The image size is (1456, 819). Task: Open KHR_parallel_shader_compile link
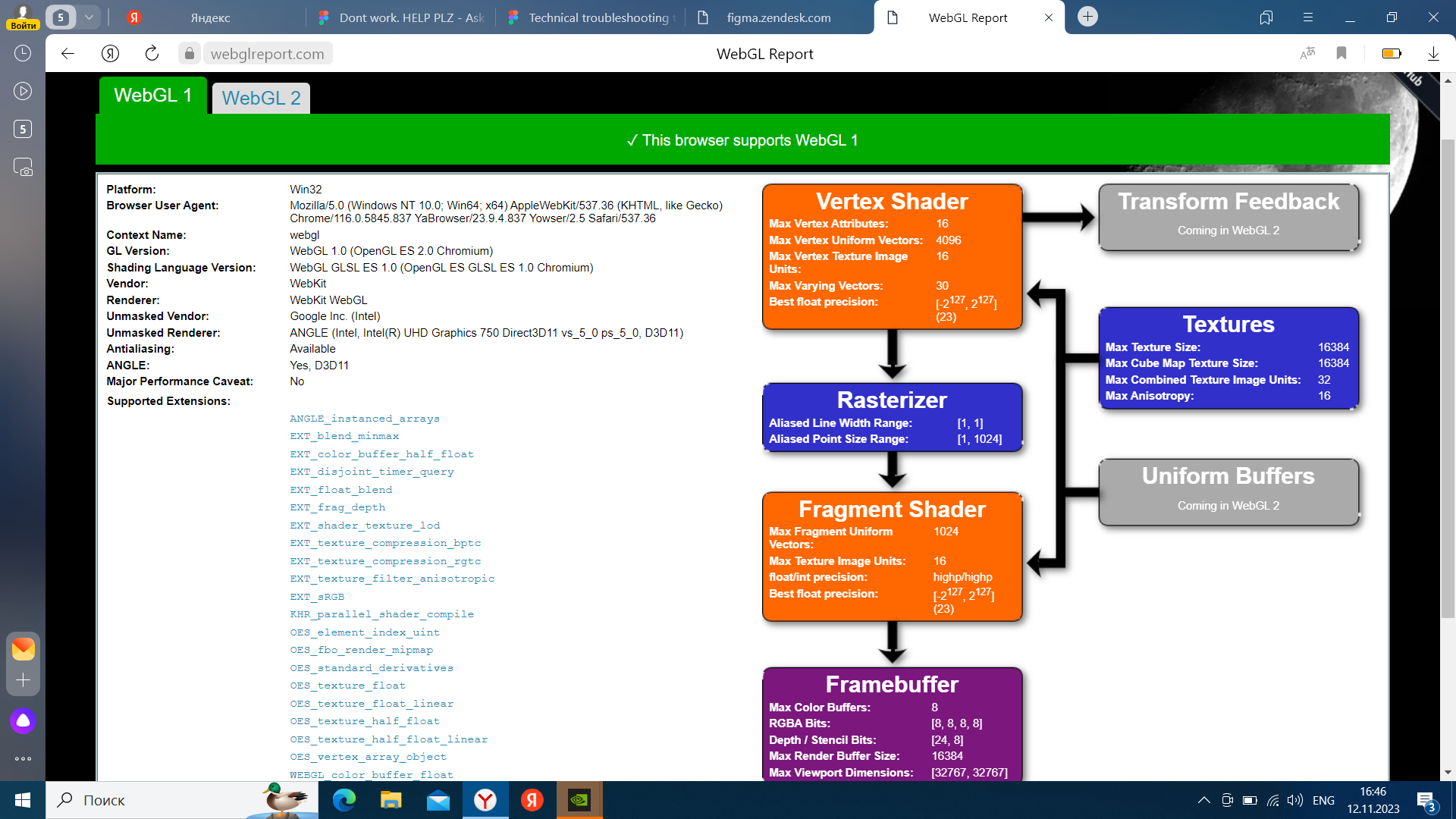pos(381,614)
